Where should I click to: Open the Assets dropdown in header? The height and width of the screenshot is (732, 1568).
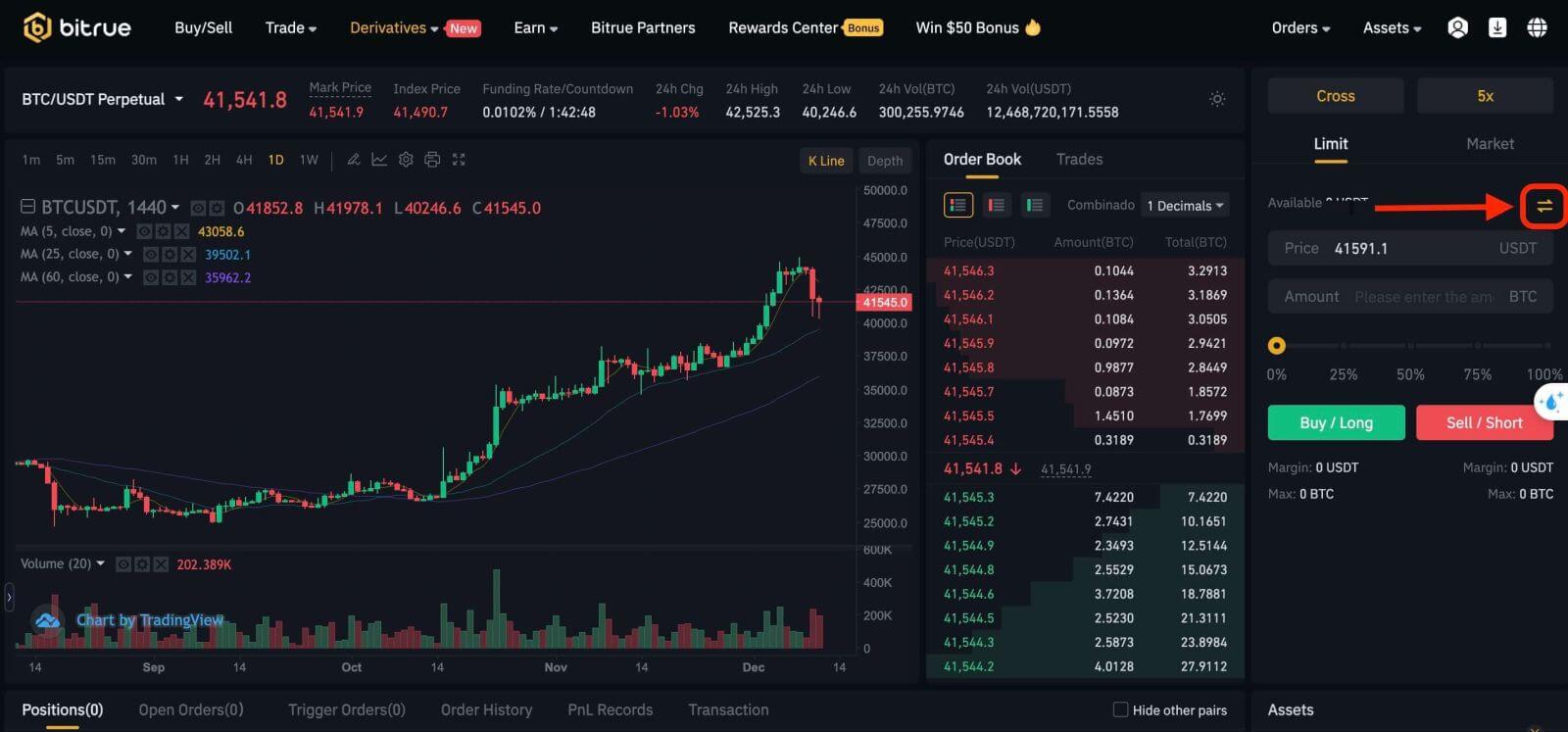tap(1392, 27)
